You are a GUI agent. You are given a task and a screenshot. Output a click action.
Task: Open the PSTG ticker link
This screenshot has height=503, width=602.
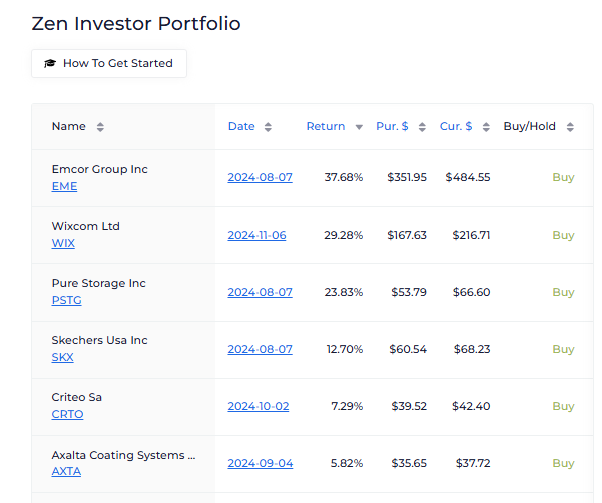point(66,300)
